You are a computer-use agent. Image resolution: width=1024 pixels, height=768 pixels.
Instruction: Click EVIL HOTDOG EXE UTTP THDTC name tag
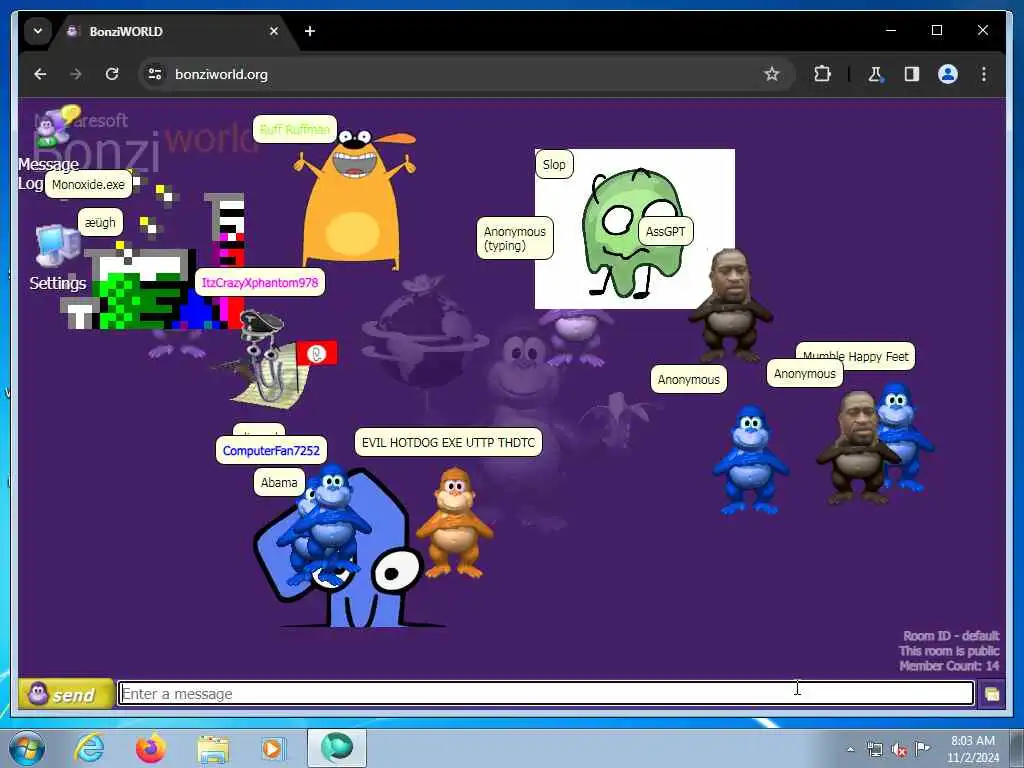[x=448, y=443]
